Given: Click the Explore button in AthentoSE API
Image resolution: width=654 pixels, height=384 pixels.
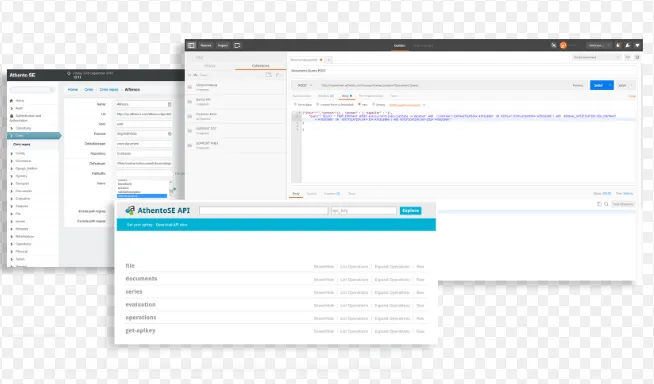Looking at the screenshot, I should click(x=410, y=211).
